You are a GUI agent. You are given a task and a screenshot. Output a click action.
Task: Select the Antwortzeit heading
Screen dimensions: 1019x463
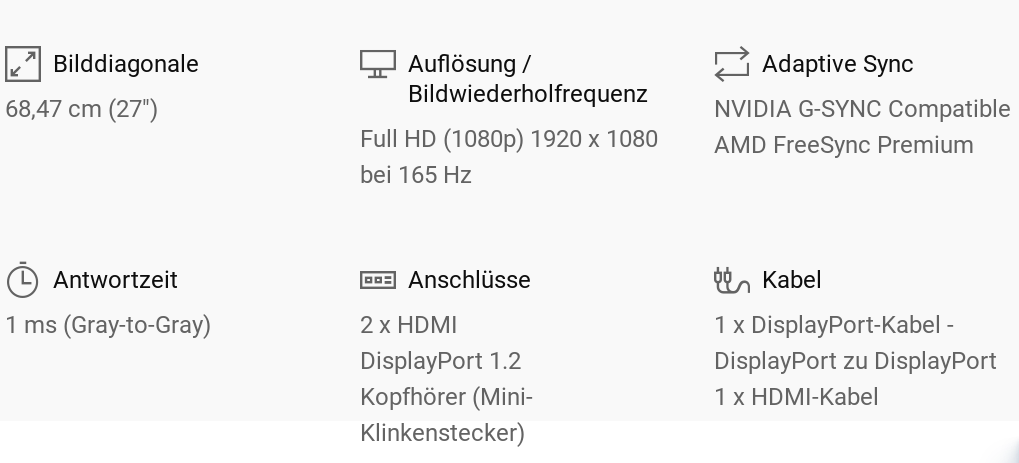pyautogui.click(x=115, y=280)
